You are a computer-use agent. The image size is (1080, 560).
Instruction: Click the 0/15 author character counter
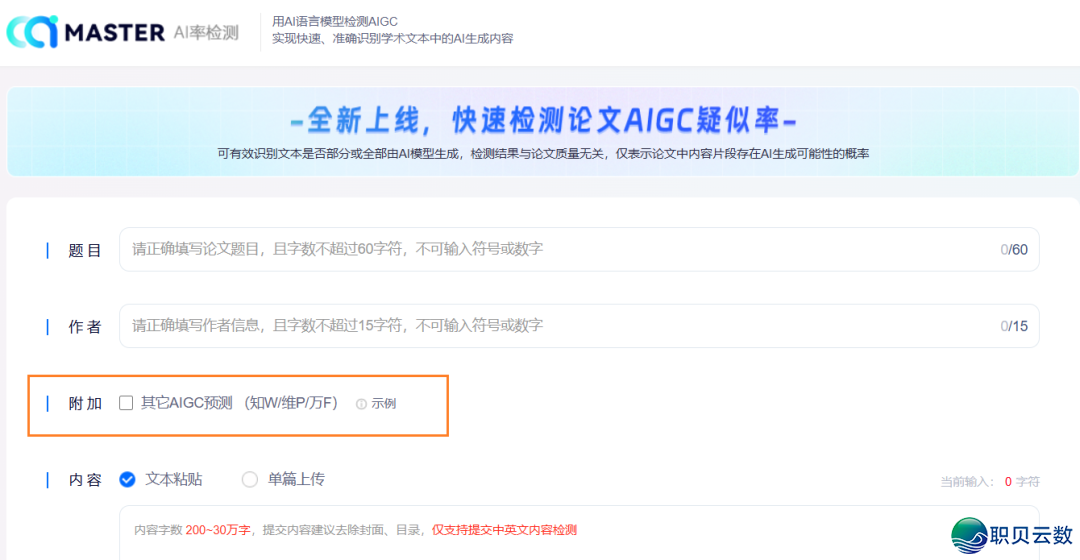coord(1014,326)
